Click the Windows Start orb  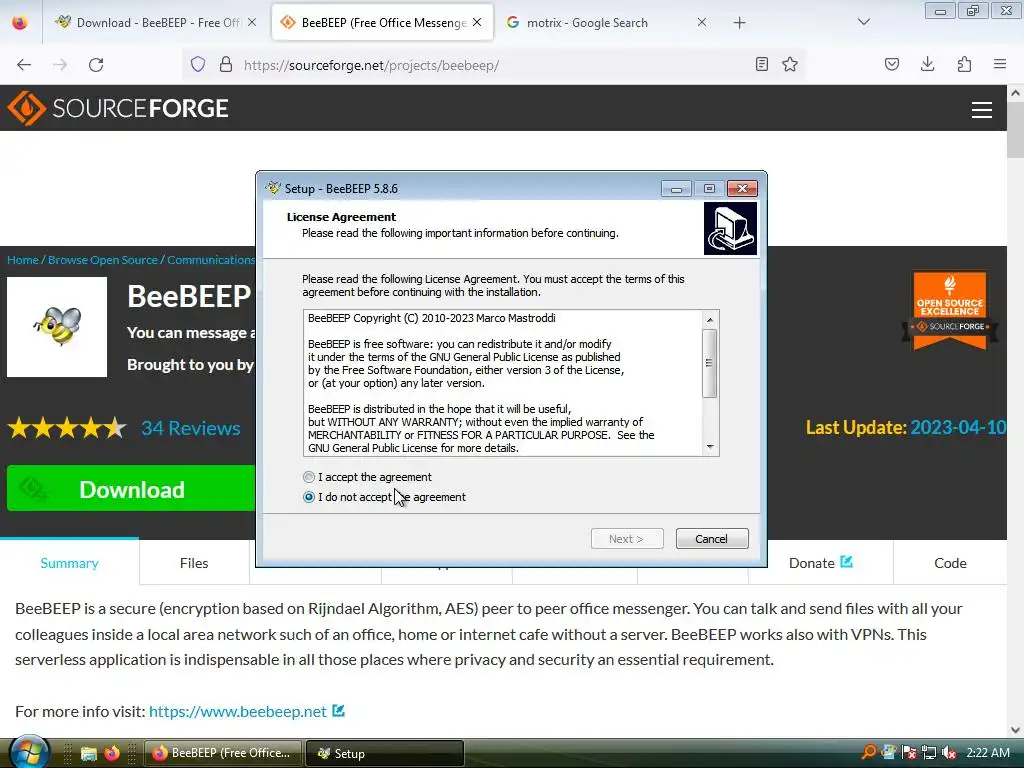click(30, 752)
